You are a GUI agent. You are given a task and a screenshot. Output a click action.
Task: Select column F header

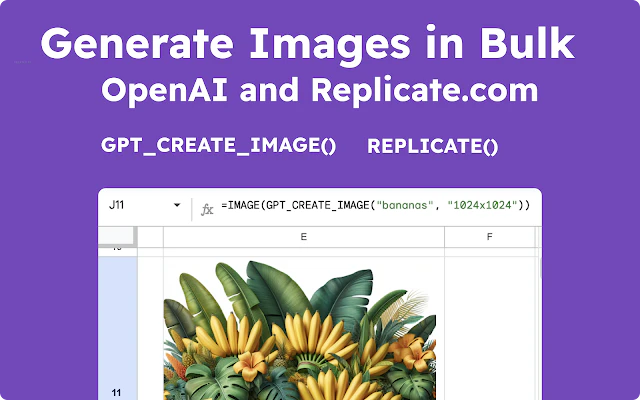489,237
